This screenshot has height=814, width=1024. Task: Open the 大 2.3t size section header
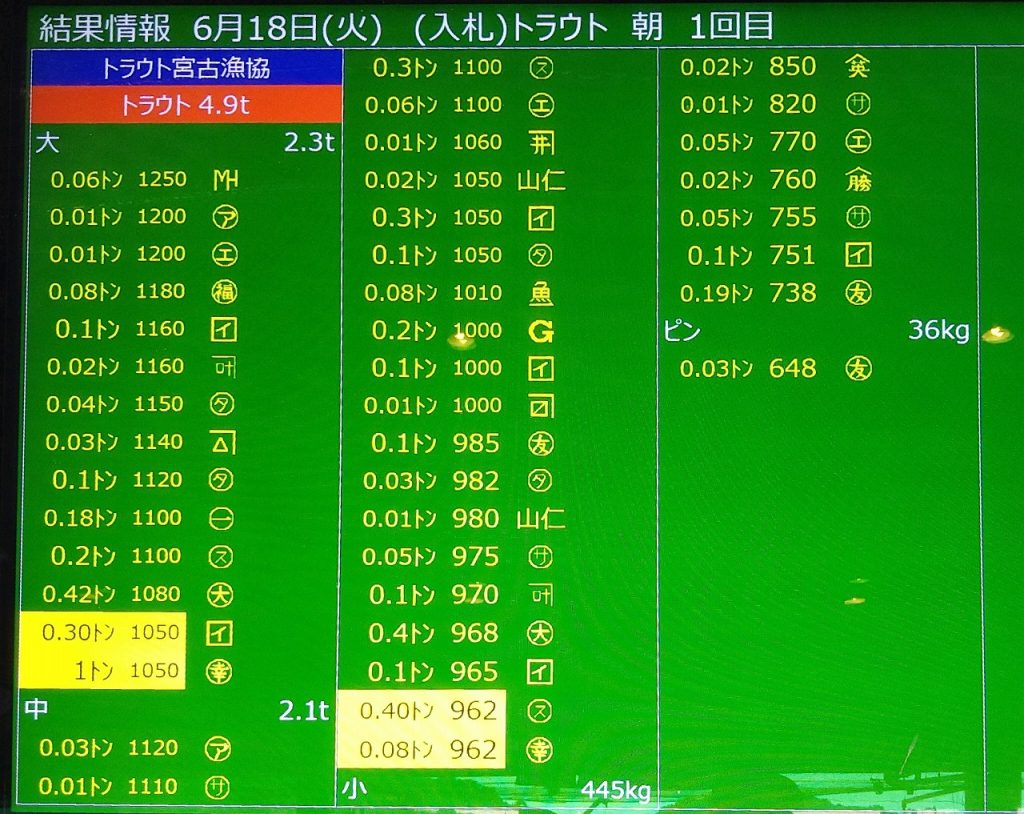point(185,142)
